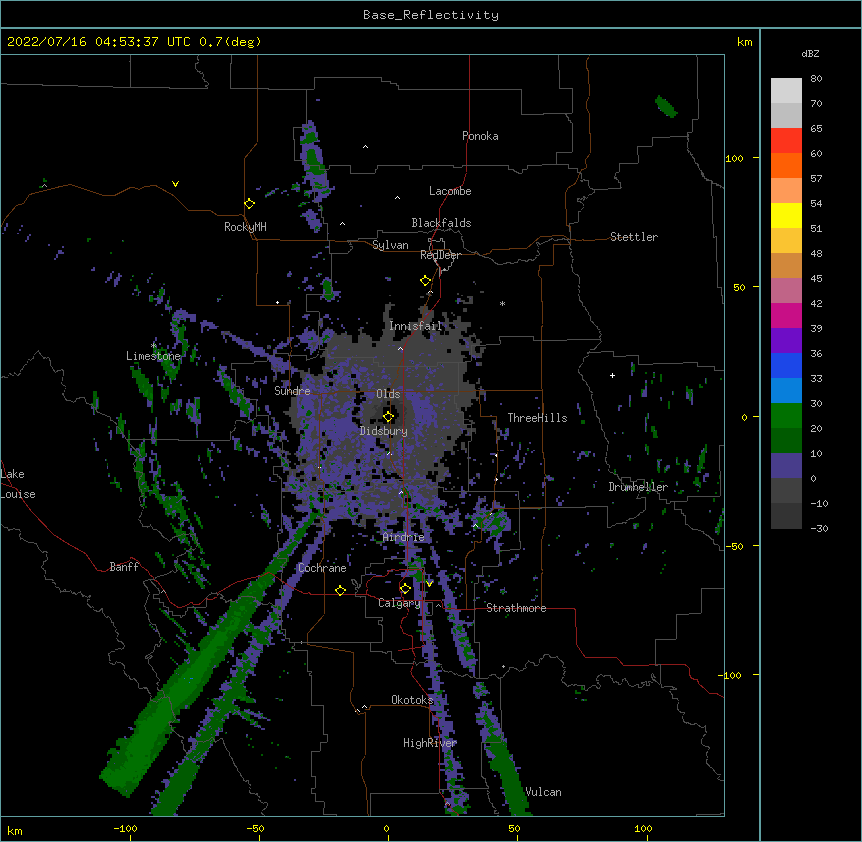
Task: Click the 65 value in the dBZ legend
Action: click(x=816, y=129)
